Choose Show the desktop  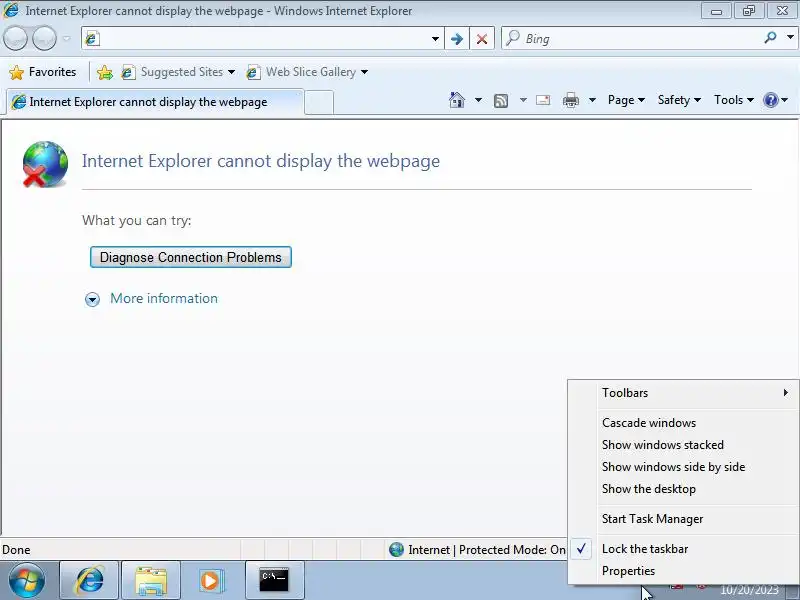[x=683, y=489]
